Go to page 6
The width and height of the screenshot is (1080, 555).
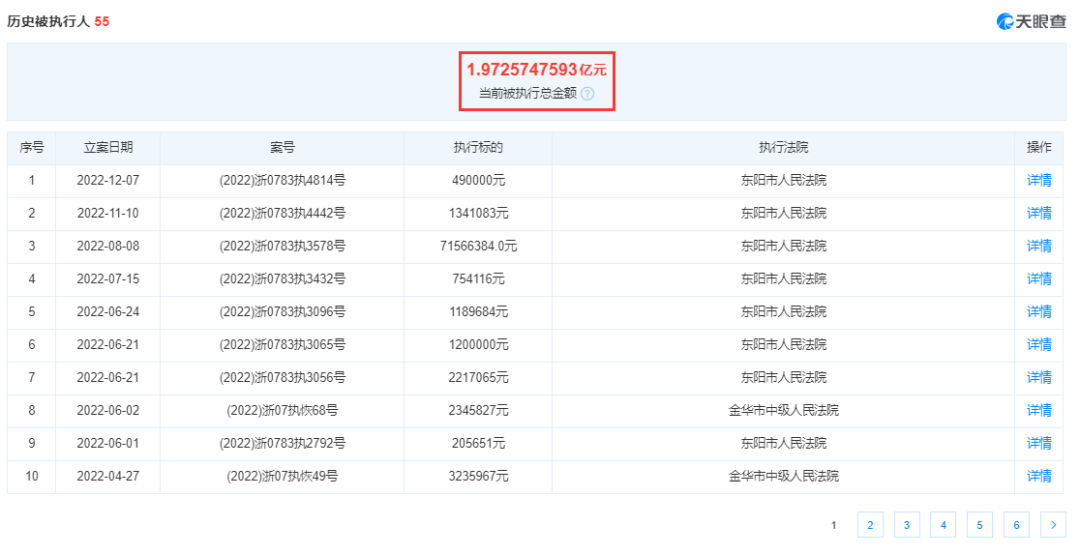pos(1016,524)
